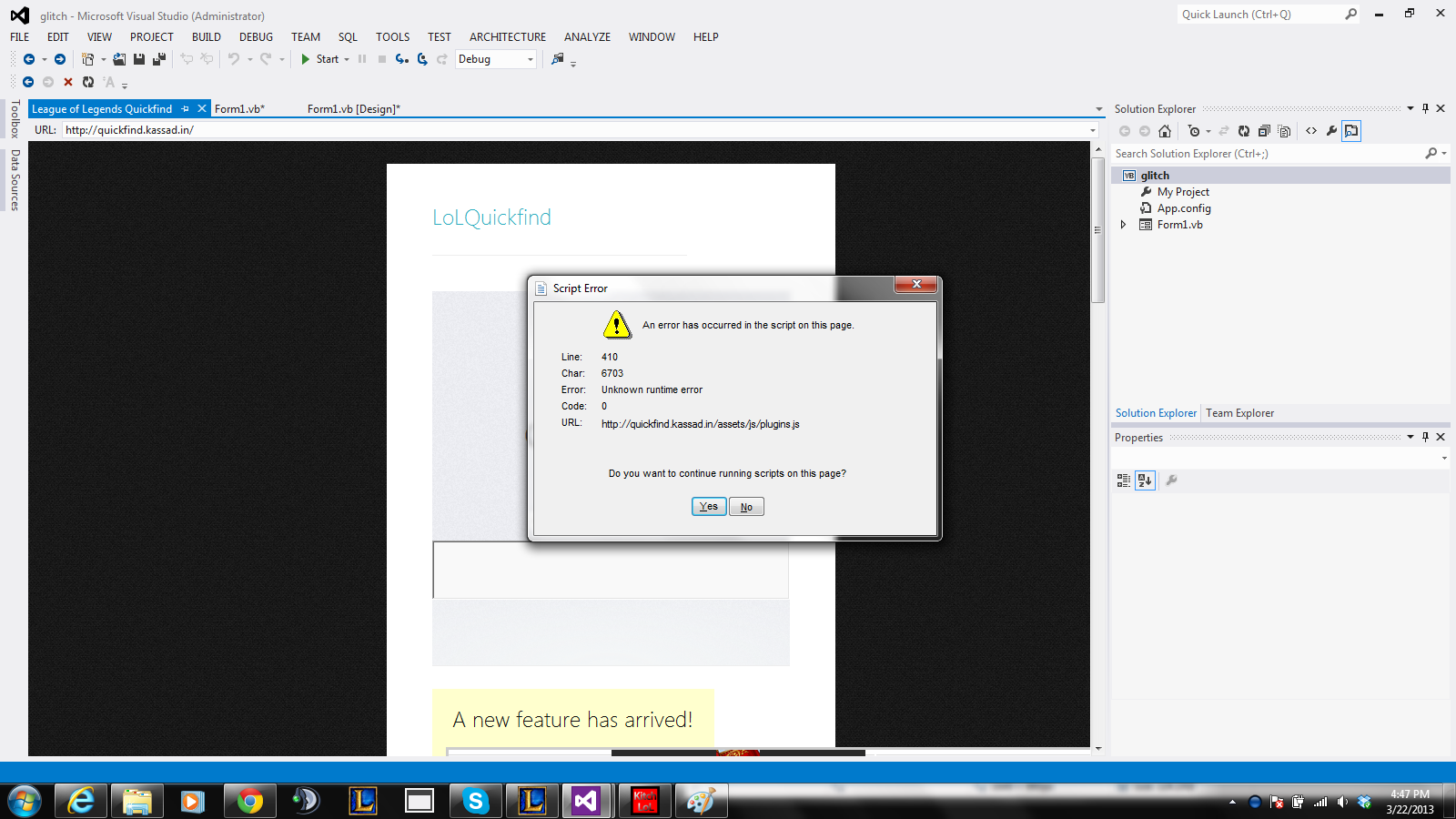Open the ARCHITECTURE menu
The image size is (1456, 819).
(508, 37)
